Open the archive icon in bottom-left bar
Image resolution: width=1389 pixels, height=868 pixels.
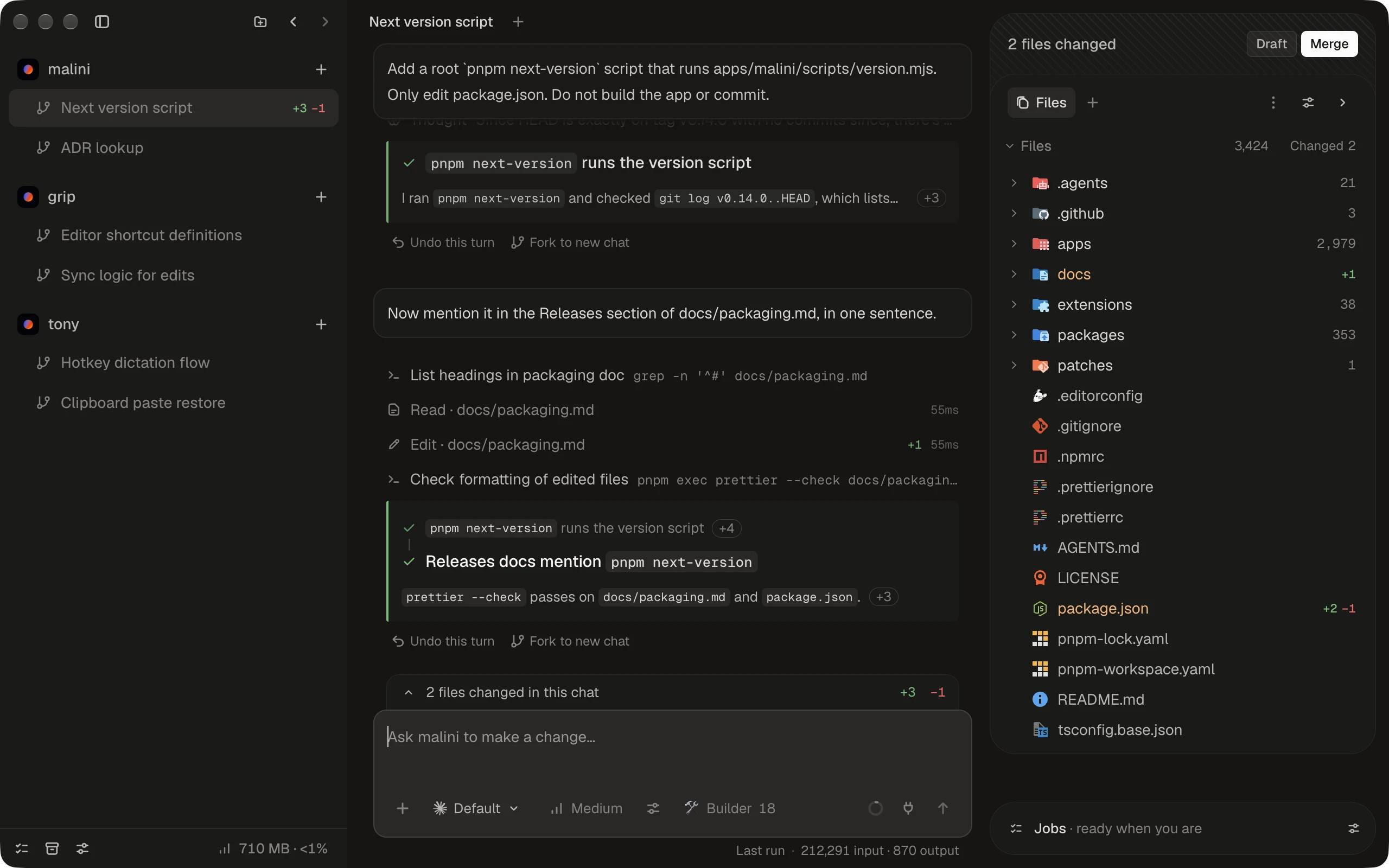[52, 848]
